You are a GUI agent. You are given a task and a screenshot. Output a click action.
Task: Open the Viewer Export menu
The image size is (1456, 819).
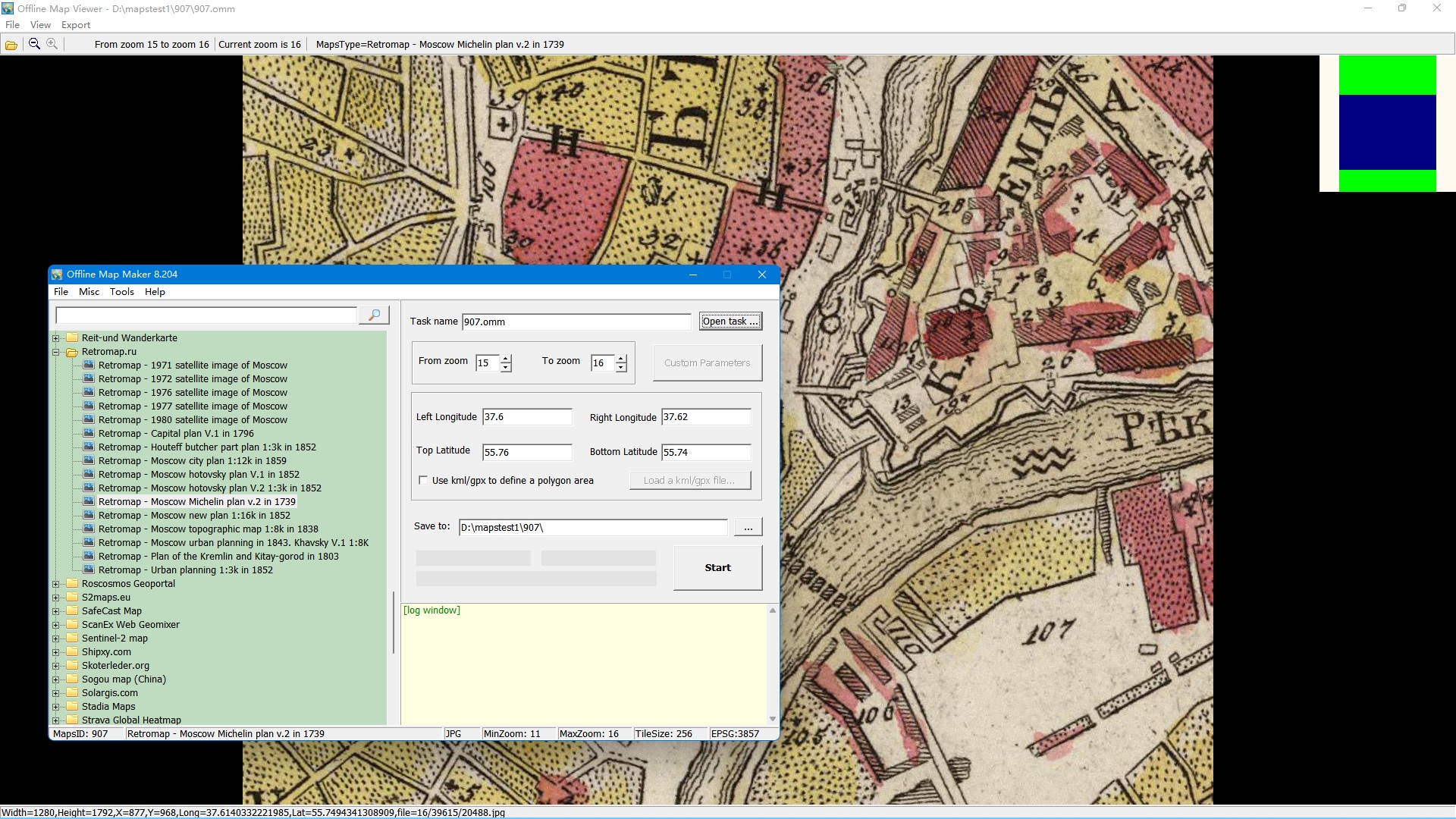[76, 24]
